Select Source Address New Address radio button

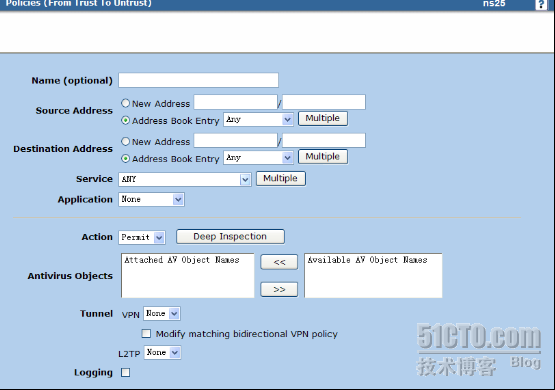tap(125, 103)
